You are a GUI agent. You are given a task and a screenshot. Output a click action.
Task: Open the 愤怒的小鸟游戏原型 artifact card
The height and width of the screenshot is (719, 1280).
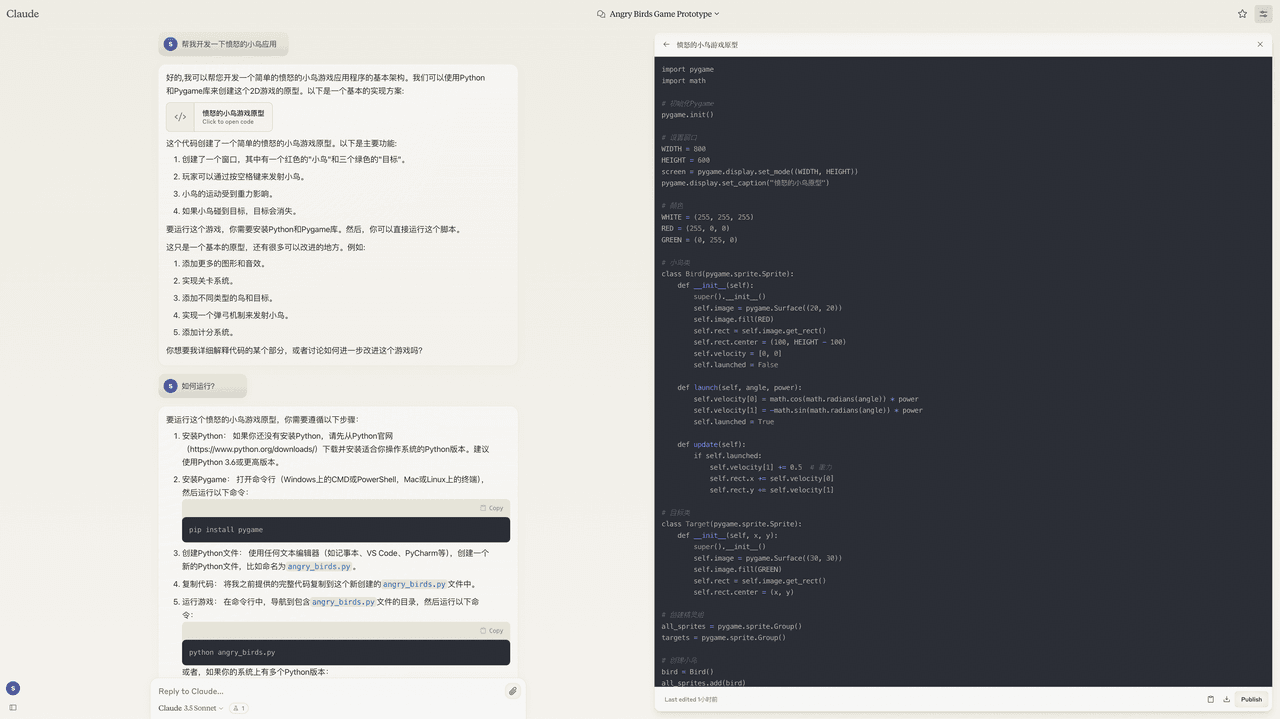[x=219, y=117]
